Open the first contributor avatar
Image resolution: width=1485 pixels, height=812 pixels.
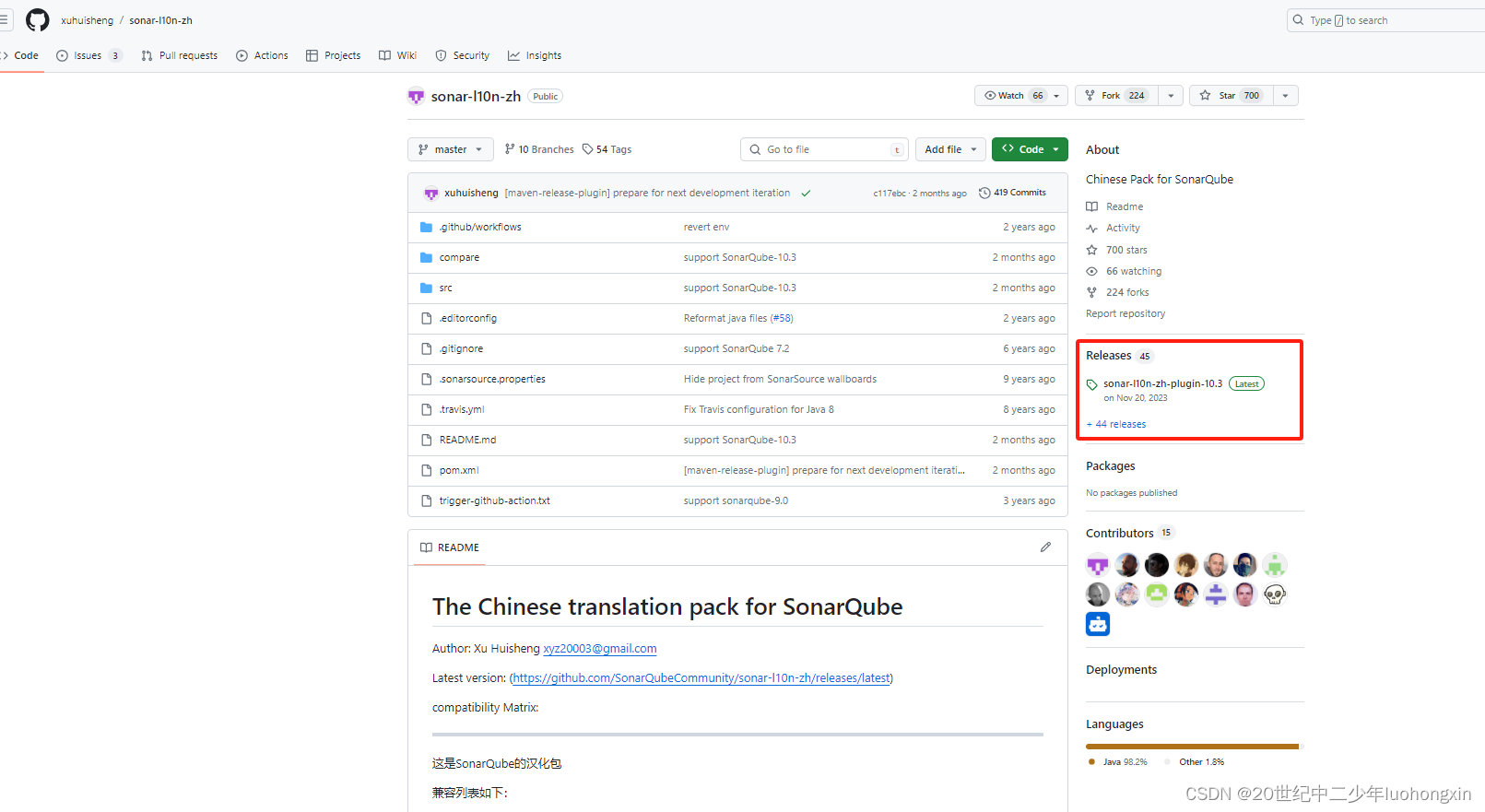point(1098,565)
